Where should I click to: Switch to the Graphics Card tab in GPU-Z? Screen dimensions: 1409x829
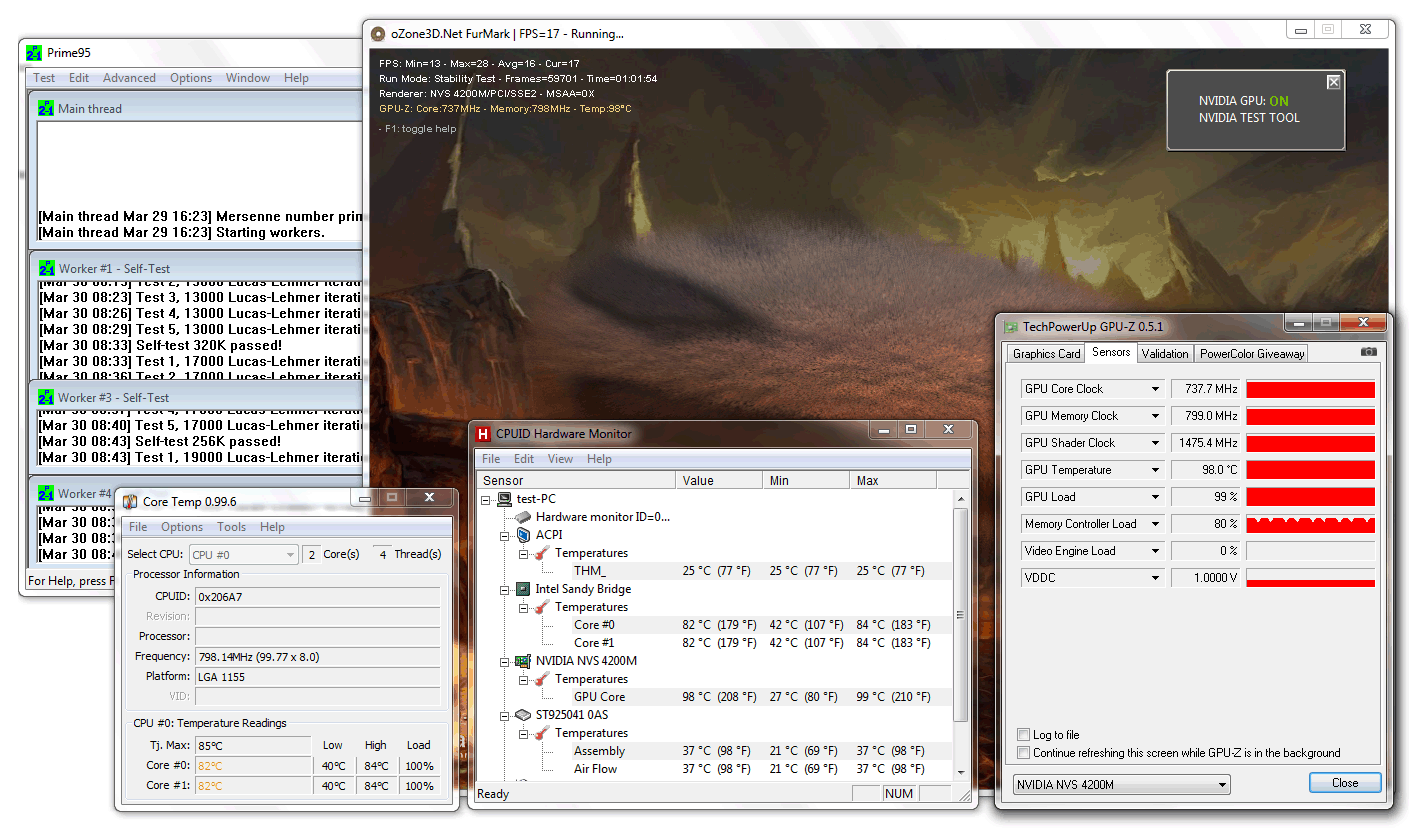[x=1046, y=353]
